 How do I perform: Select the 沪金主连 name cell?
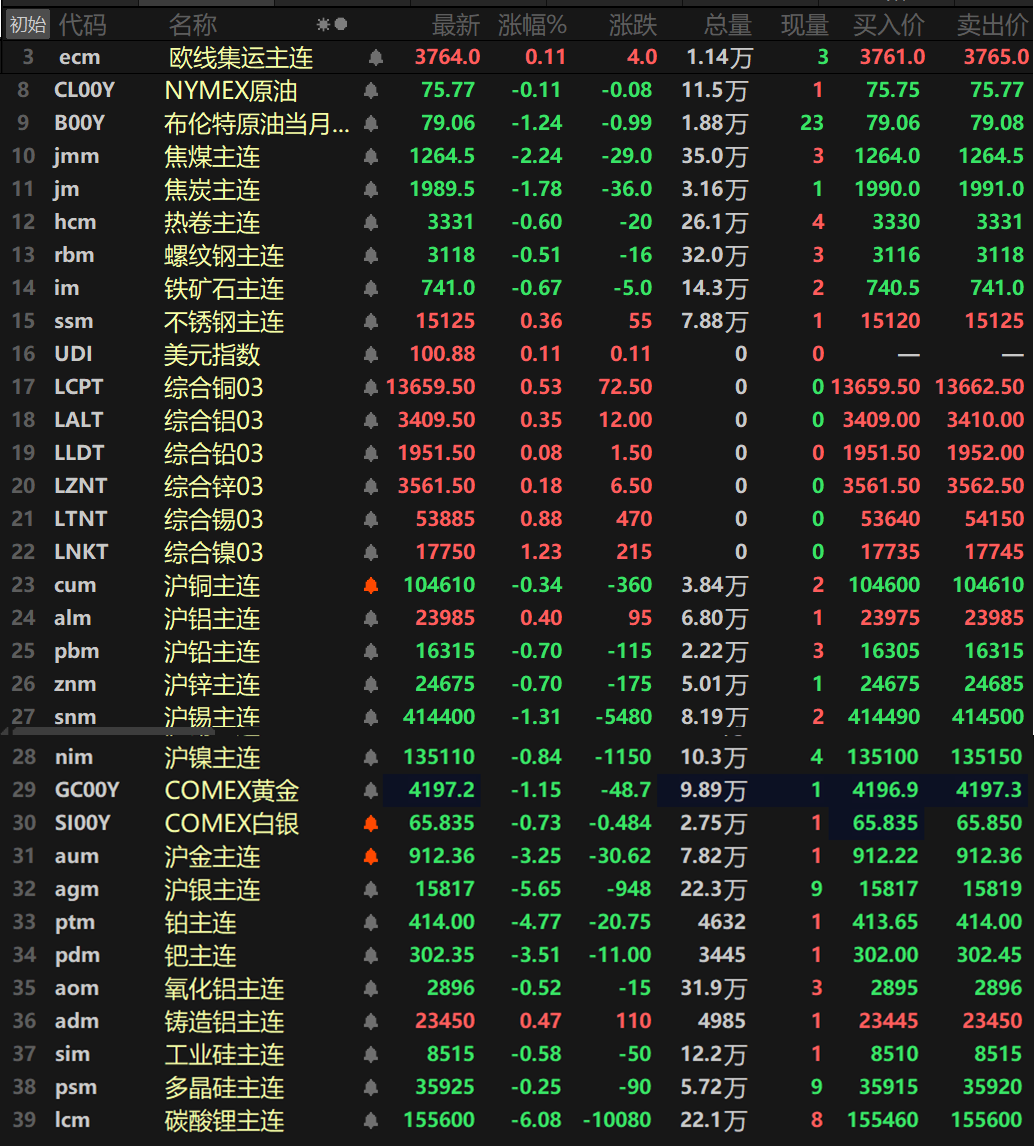pos(213,857)
